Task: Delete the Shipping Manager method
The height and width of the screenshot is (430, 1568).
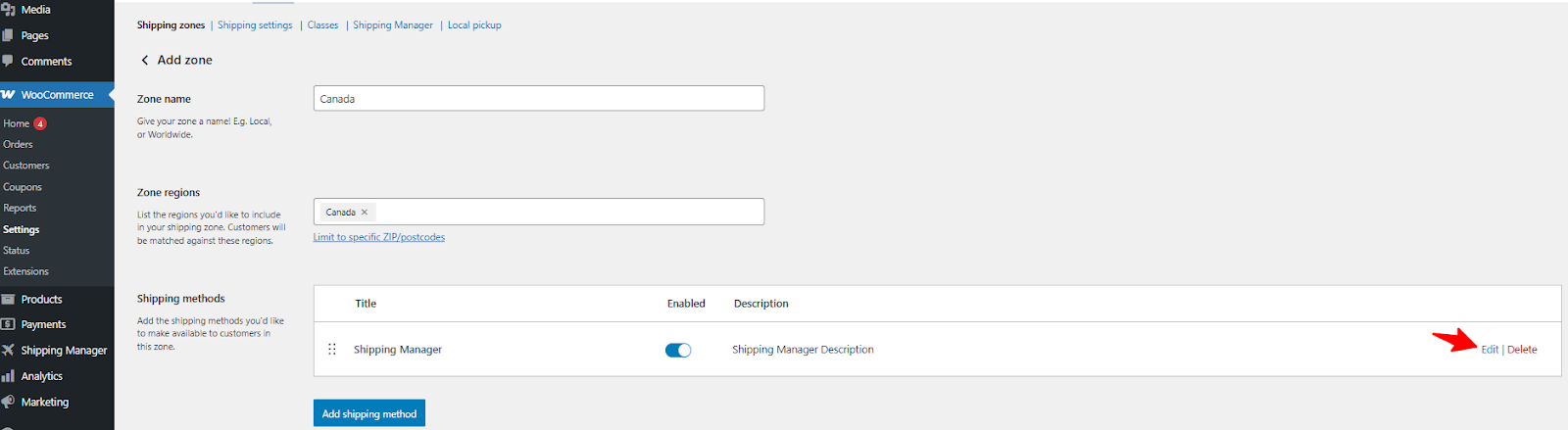Action: click(1522, 350)
